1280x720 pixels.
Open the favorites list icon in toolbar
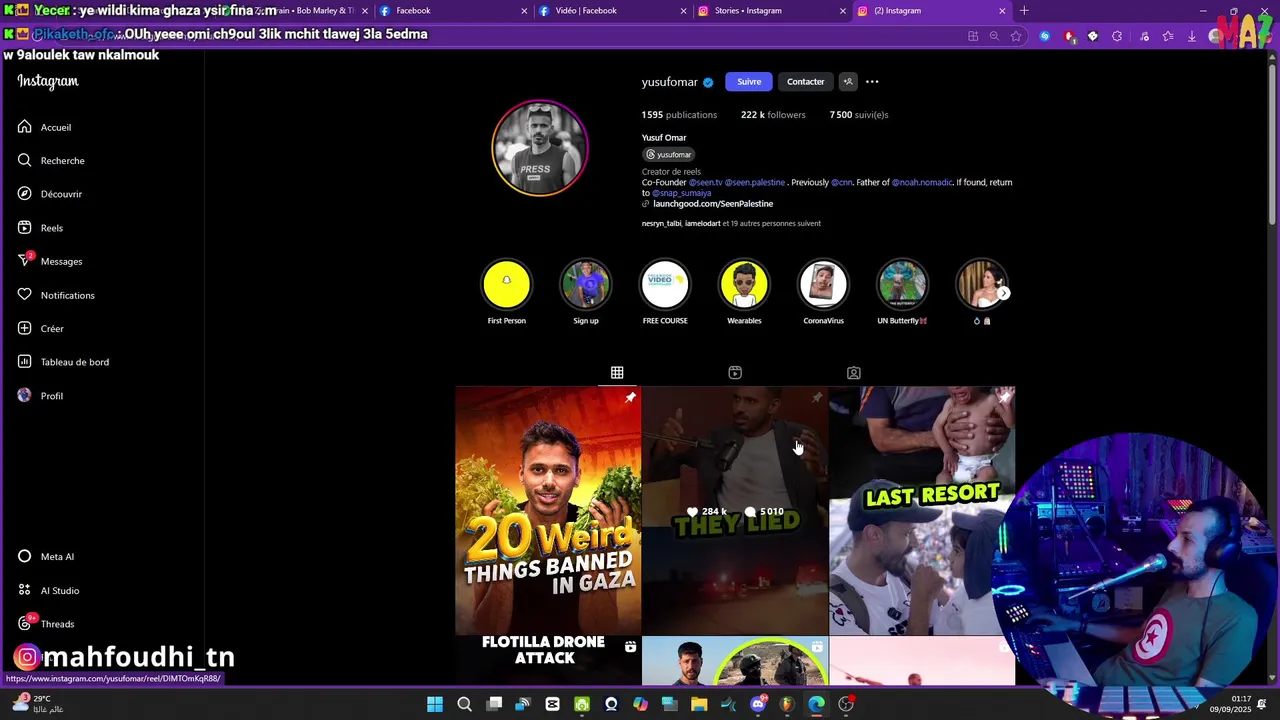click(1167, 36)
